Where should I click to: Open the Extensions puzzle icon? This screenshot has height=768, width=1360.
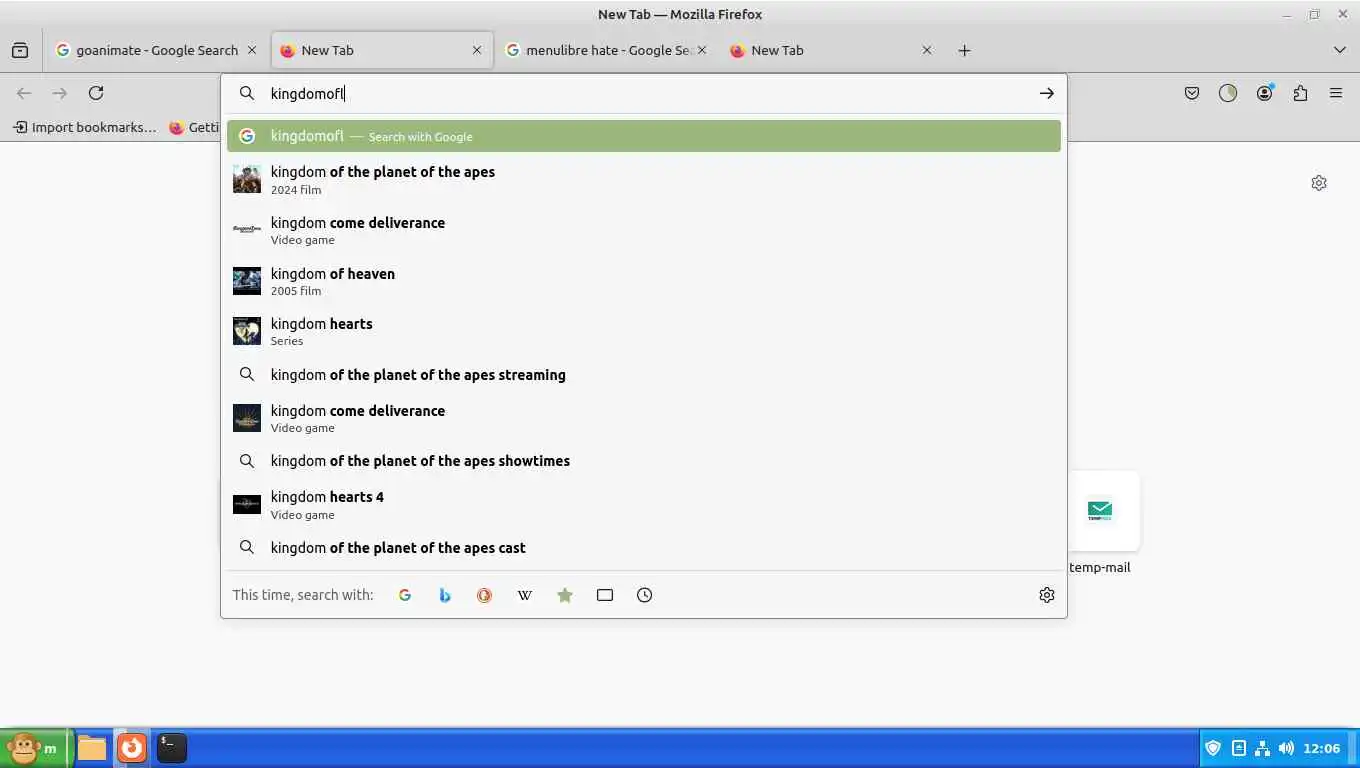(1300, 93)
